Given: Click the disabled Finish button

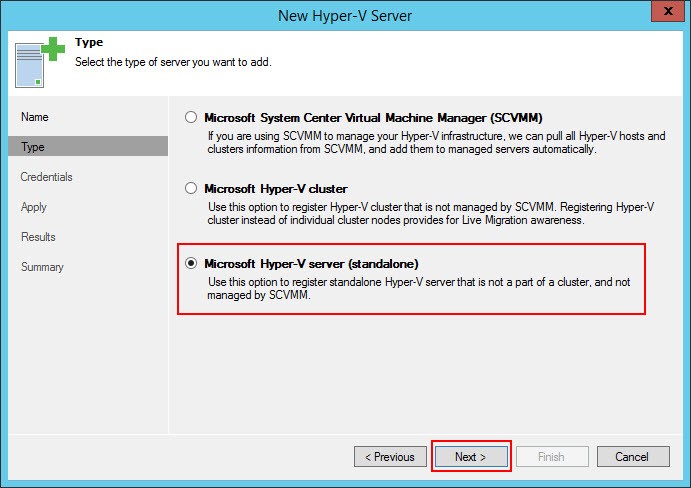Looking at the screenshot, I should (x=552, y=456).
